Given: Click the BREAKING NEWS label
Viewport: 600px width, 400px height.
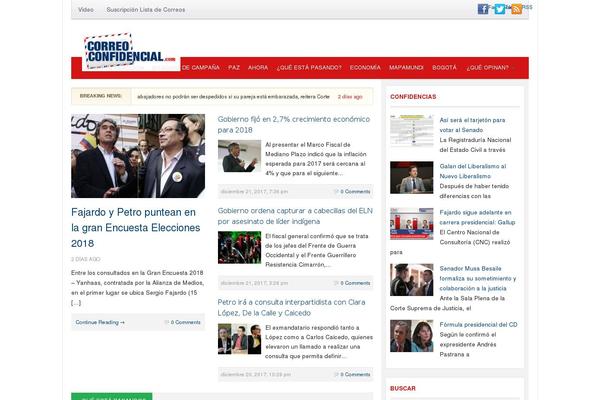Looking at the screenshot, I should pyautogui.click(x=101, y=96).
